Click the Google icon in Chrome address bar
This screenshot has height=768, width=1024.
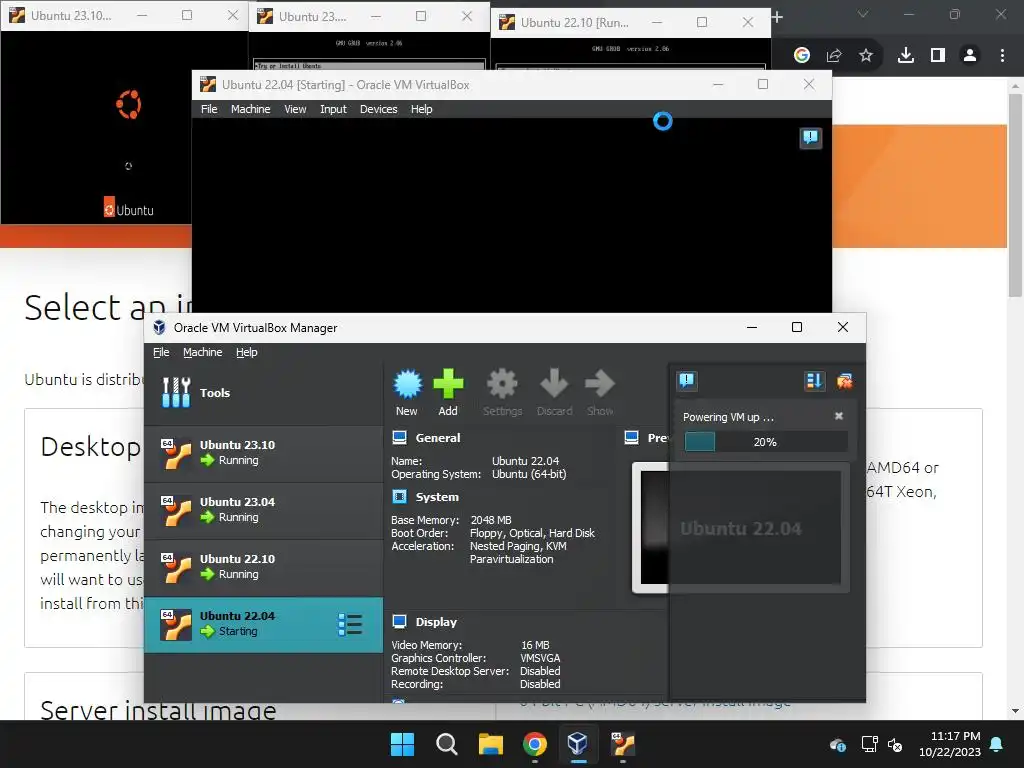click(x=802, y=56)
